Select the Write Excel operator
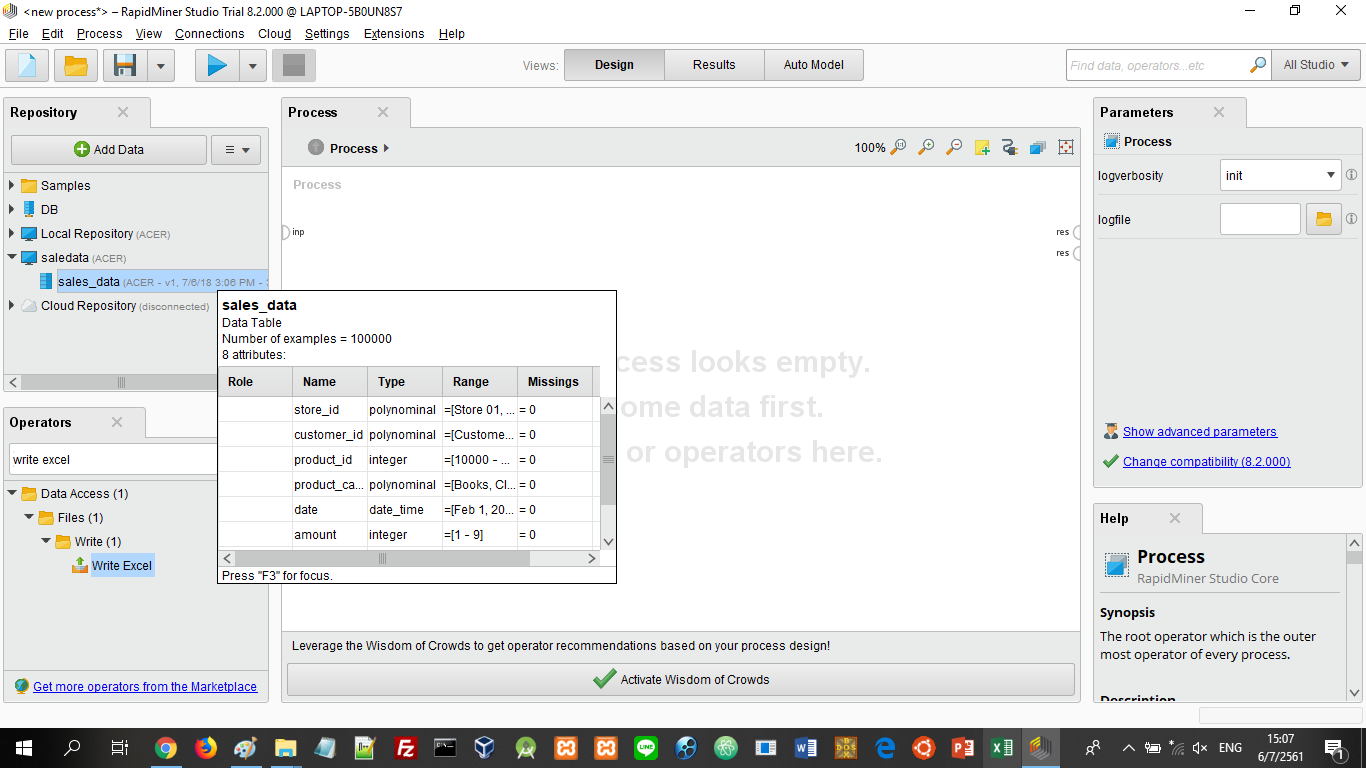The width and height of the screenshot is (1366, 768). pos(121,566)
